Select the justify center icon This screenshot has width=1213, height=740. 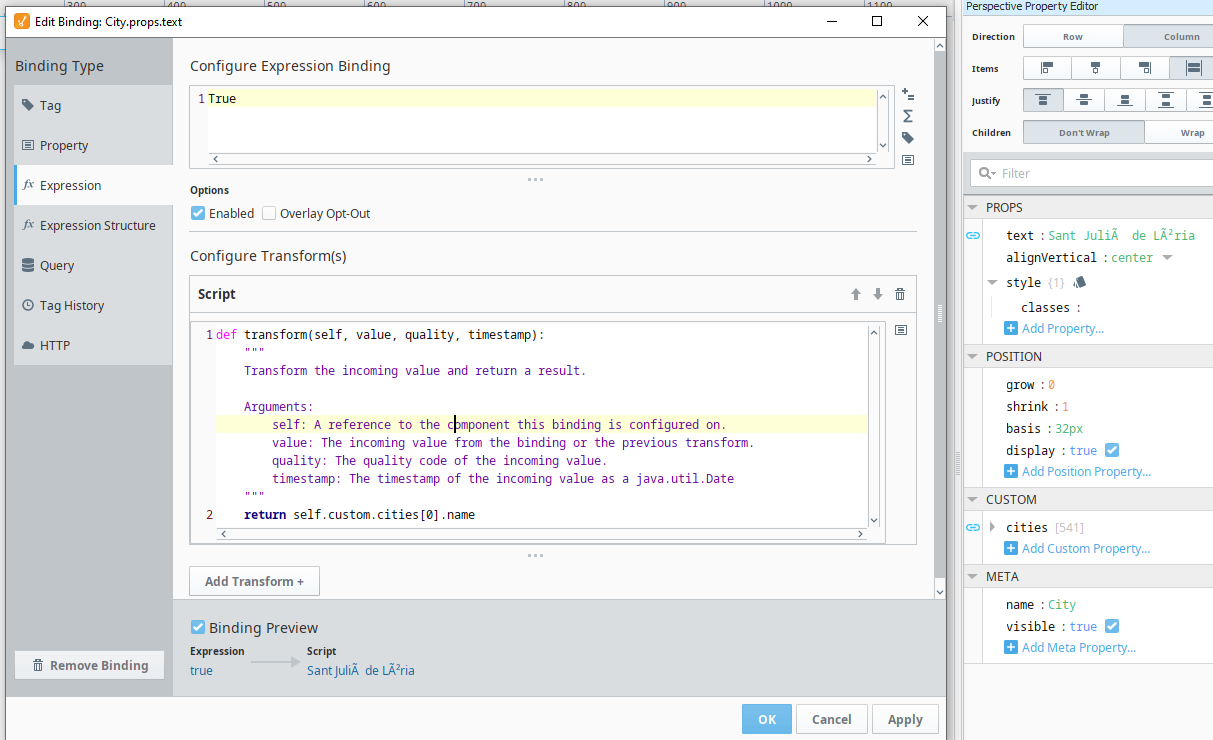[x=1084, y=101]
